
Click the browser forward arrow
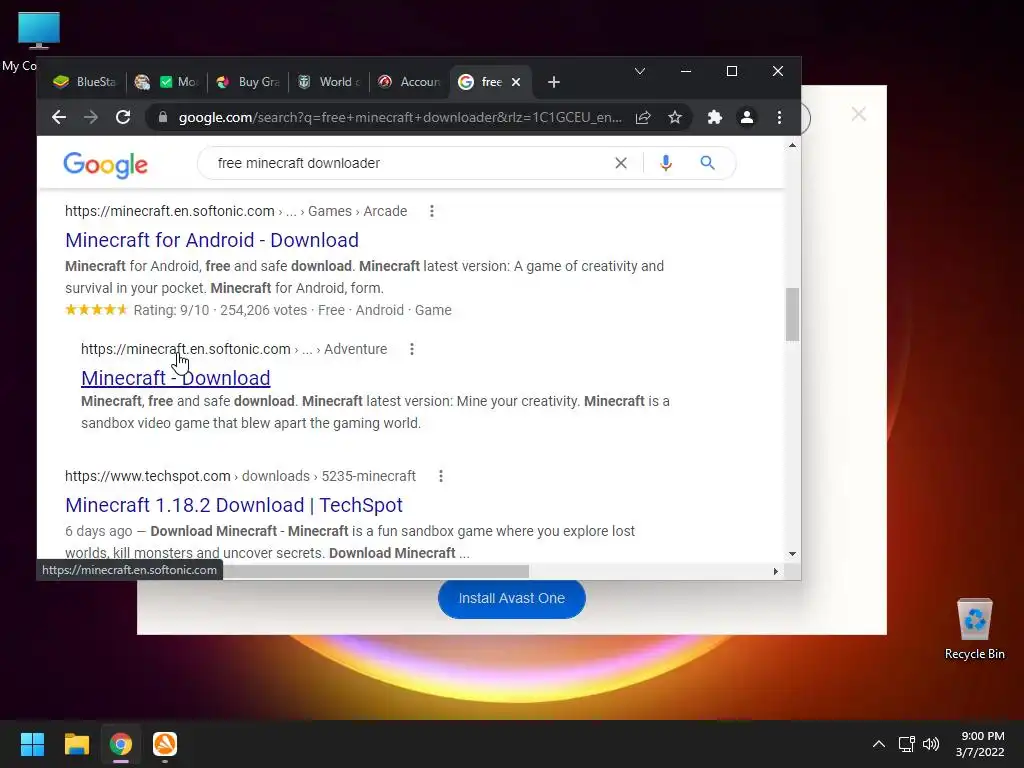pyautogui.click(x=91, y=118)
